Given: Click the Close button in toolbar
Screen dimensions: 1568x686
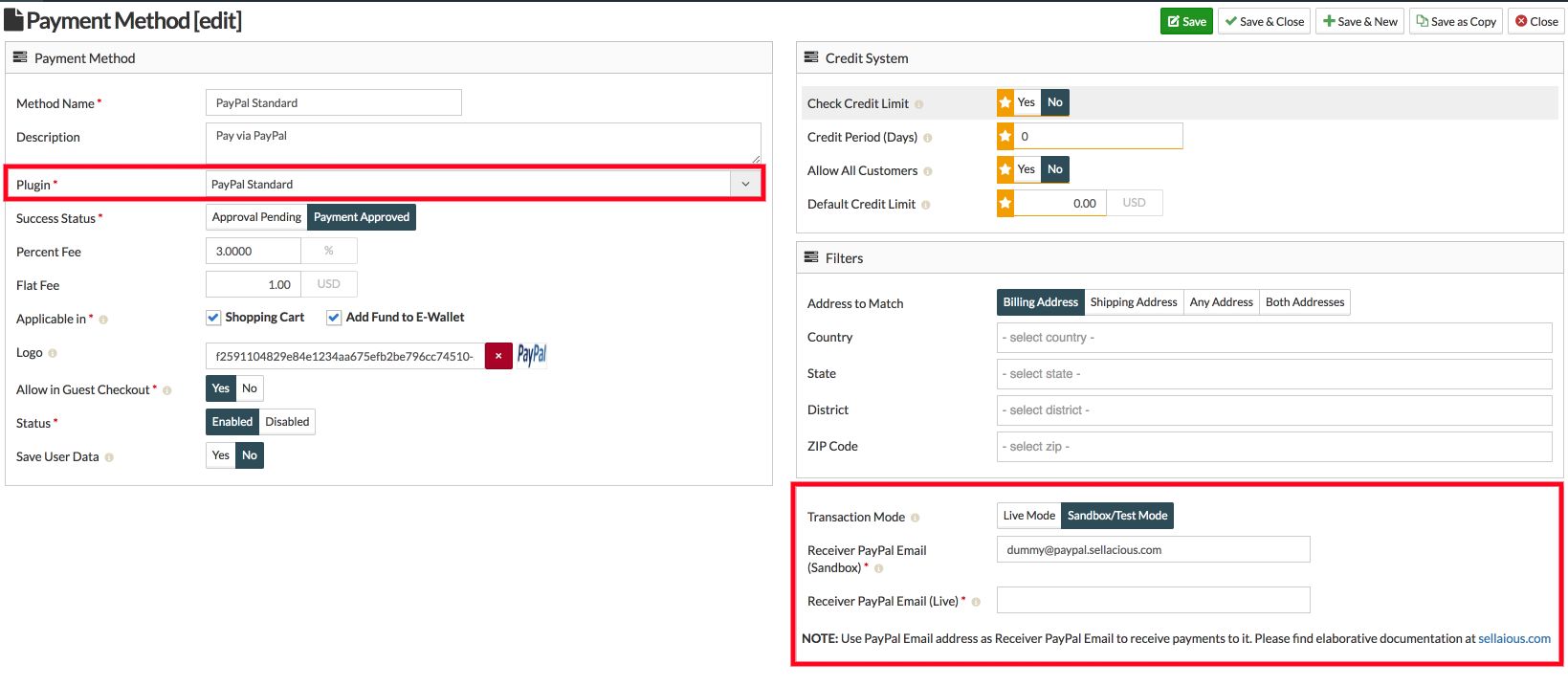Looking at the screenshot, I should pos(1536,21).
